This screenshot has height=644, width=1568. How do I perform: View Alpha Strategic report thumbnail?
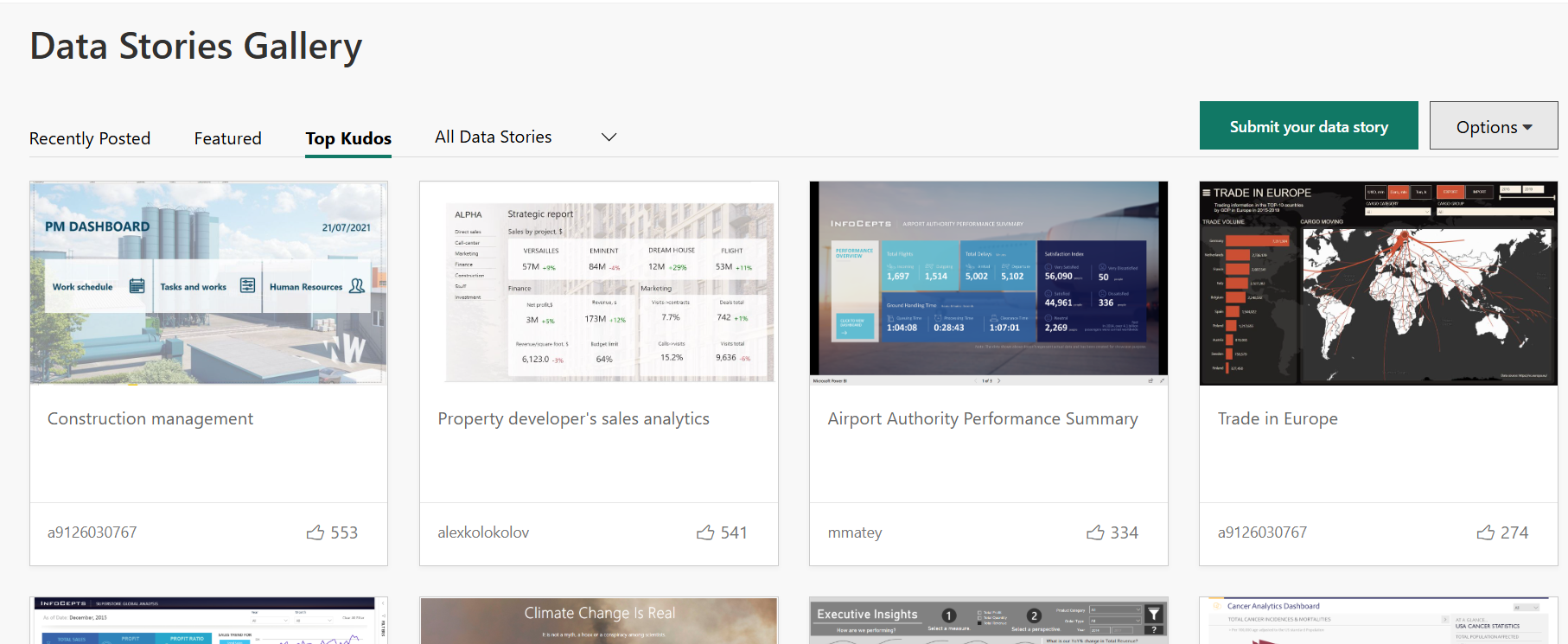click(x=599, y=283)
